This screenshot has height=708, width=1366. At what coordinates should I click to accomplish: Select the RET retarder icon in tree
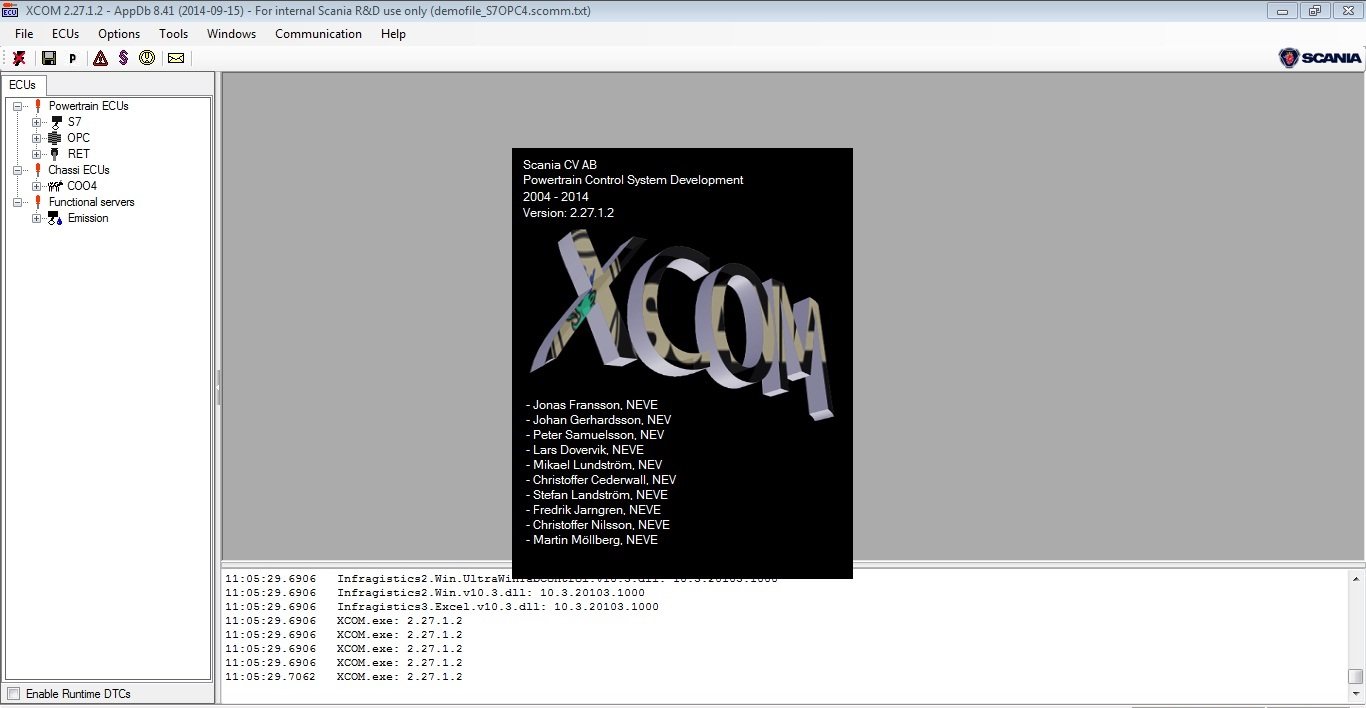(x=55, y=154)
